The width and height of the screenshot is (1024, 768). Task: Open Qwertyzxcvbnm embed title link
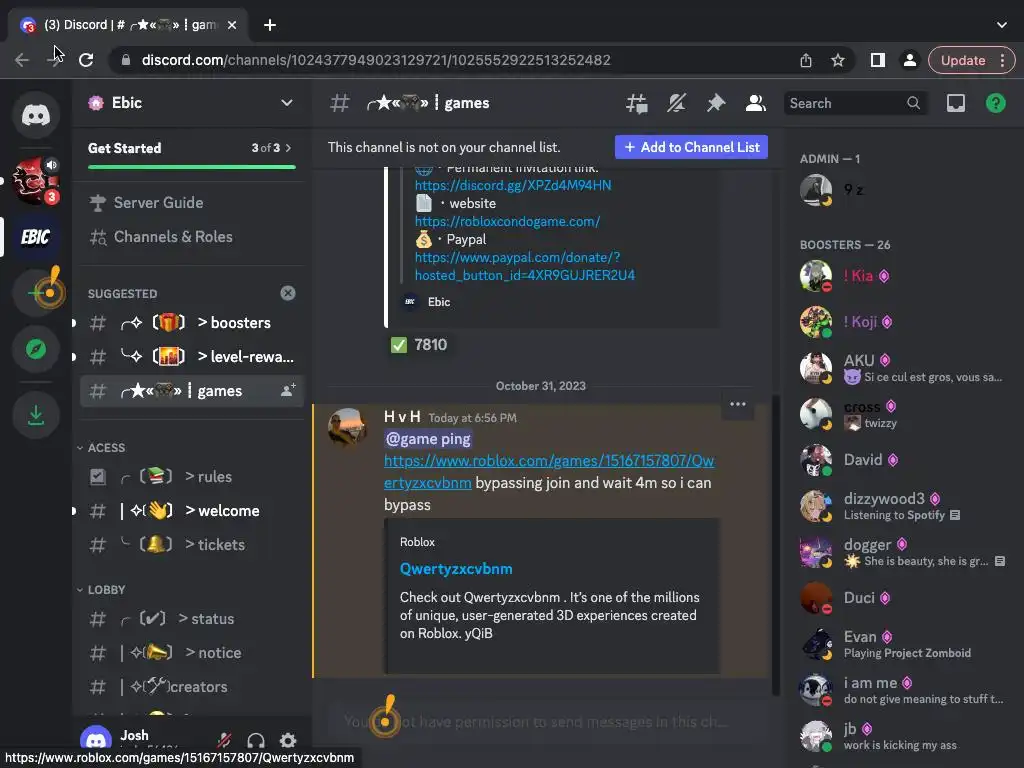(x=456, y=569)
